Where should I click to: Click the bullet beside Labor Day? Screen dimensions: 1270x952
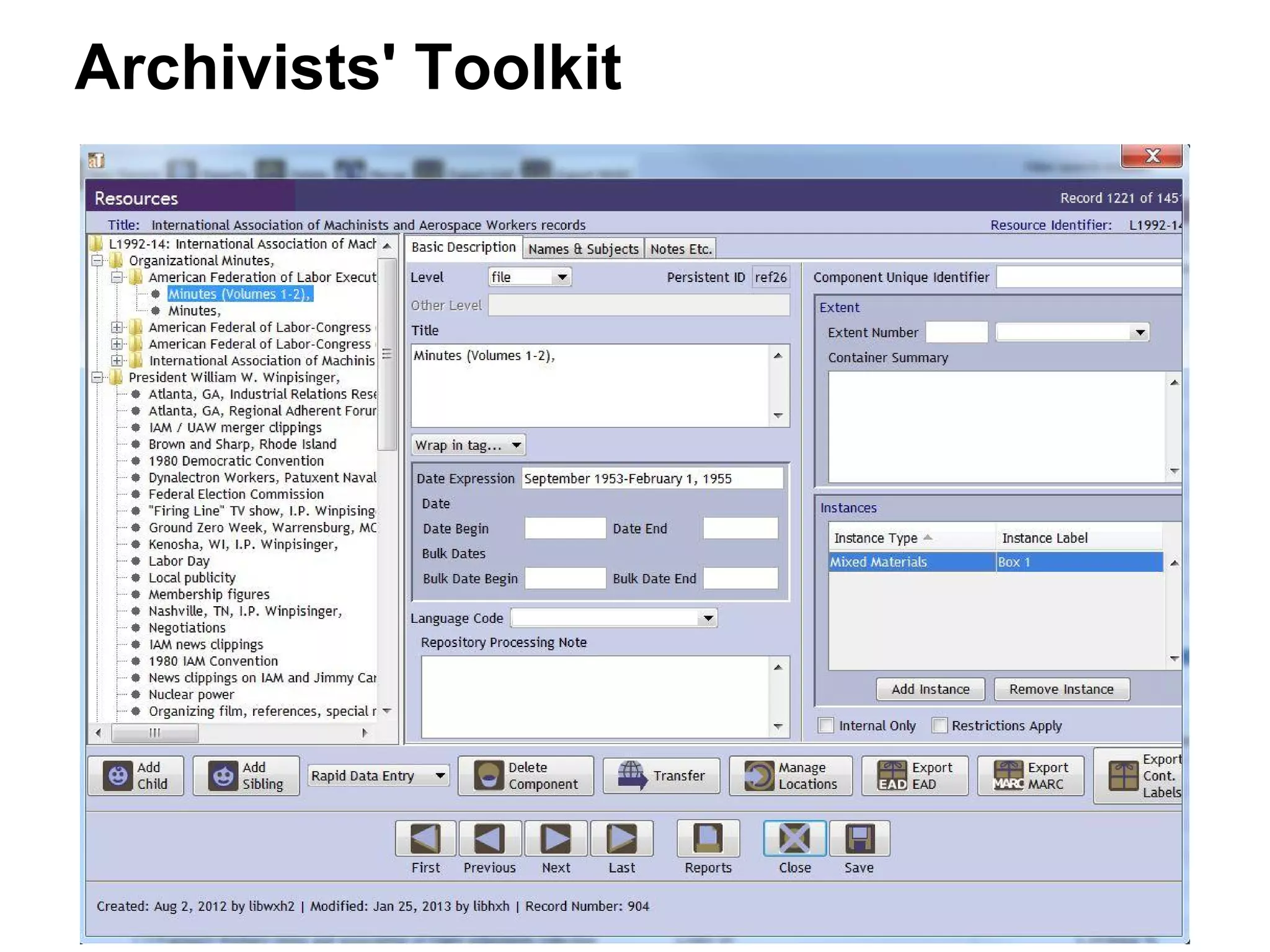[x=136, y=561]
